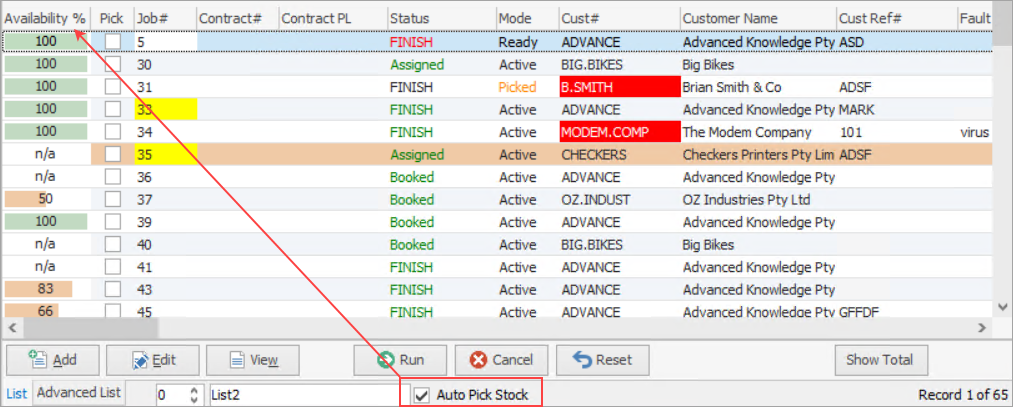Click the spinner arrows beside the 0 field
The width and height of the screenshot is (1013, 407).
pyautogui.click(x=194, y=395)
